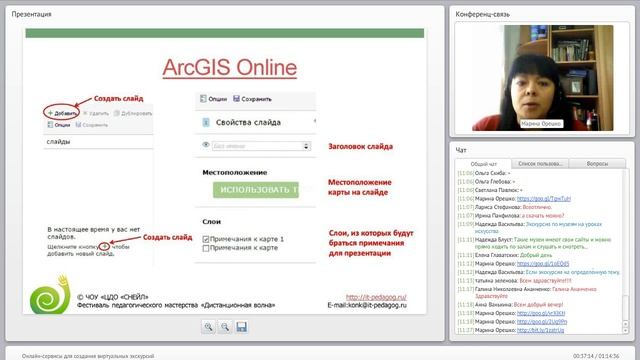Open the Список пользователей tab
The image size is (640, 360).
(x=540, y=164)
